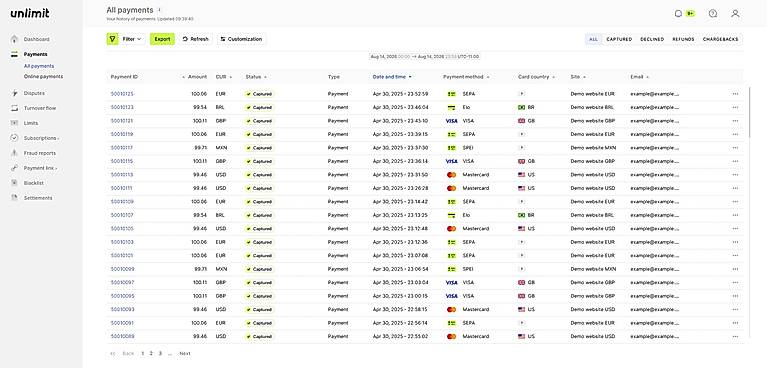Click the info icon next to All payments
This screenshot has width=767, height=368.
tap(159, 10)
